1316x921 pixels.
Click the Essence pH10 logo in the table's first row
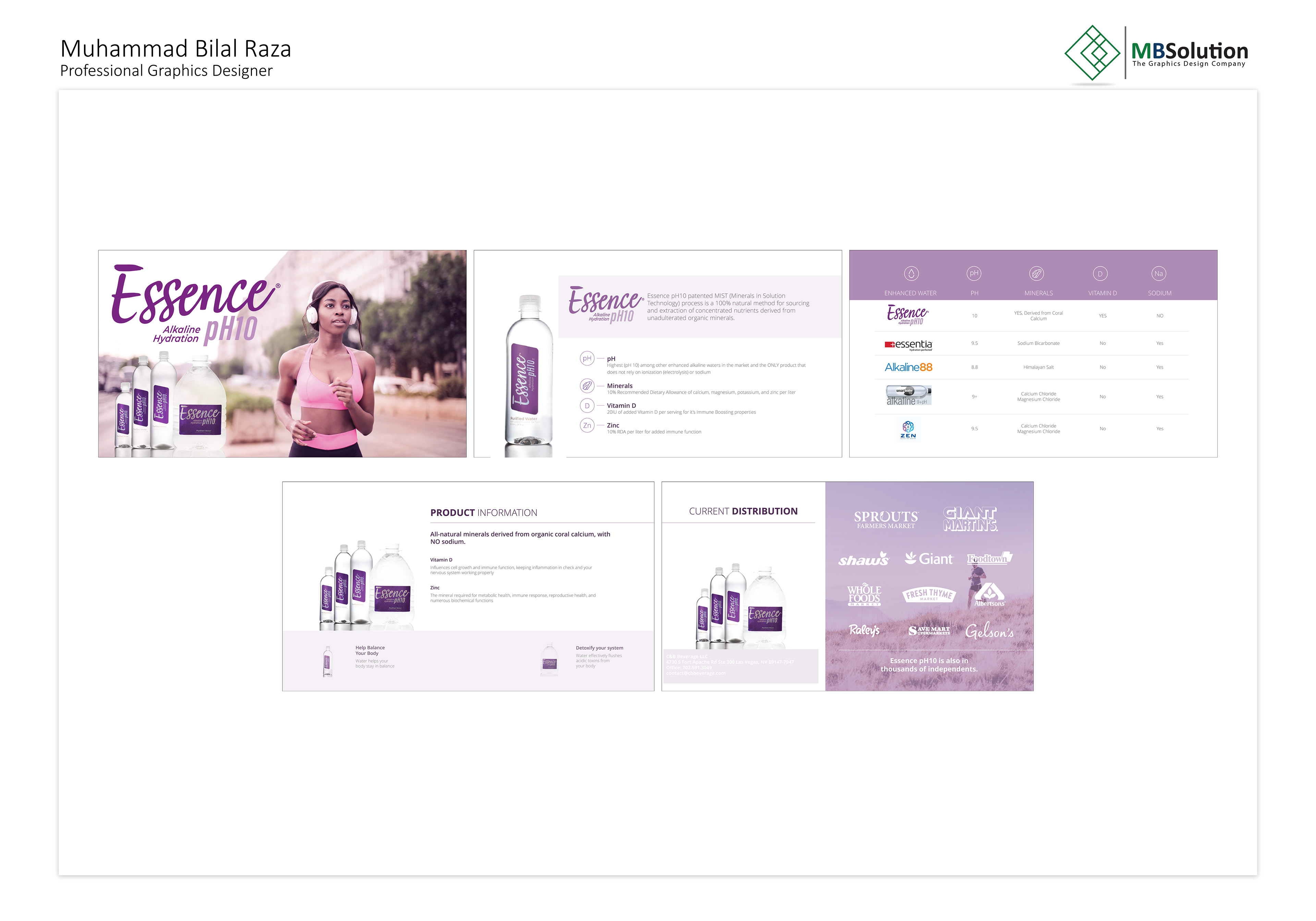[x=907, y=315]
